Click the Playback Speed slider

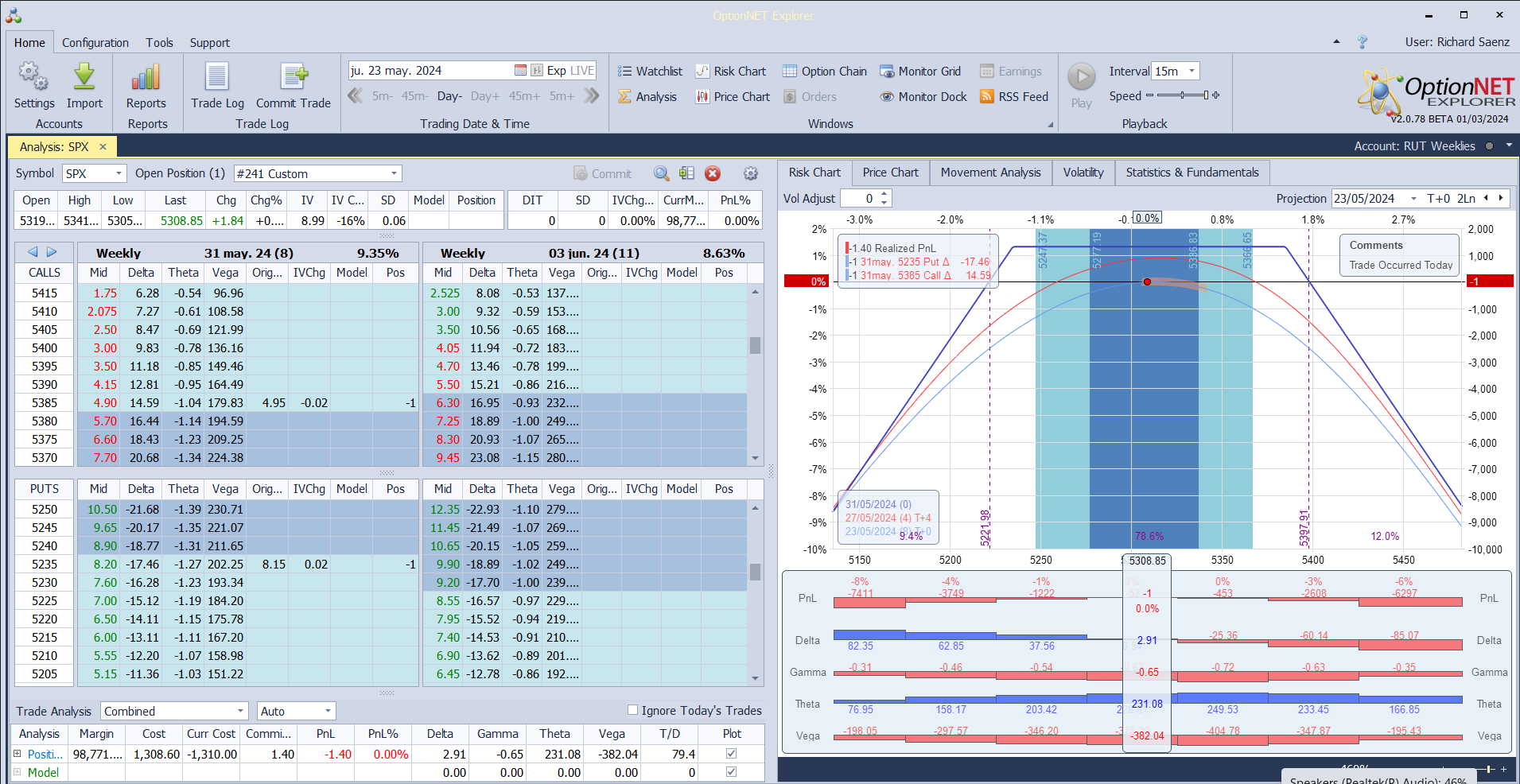[1182, 95]
